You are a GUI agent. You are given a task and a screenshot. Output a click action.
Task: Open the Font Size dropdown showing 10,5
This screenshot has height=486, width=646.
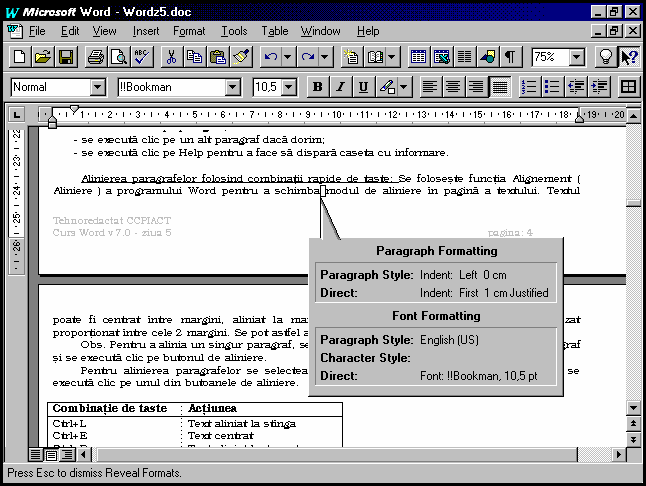pyautogui.click(x=289, y=87)
